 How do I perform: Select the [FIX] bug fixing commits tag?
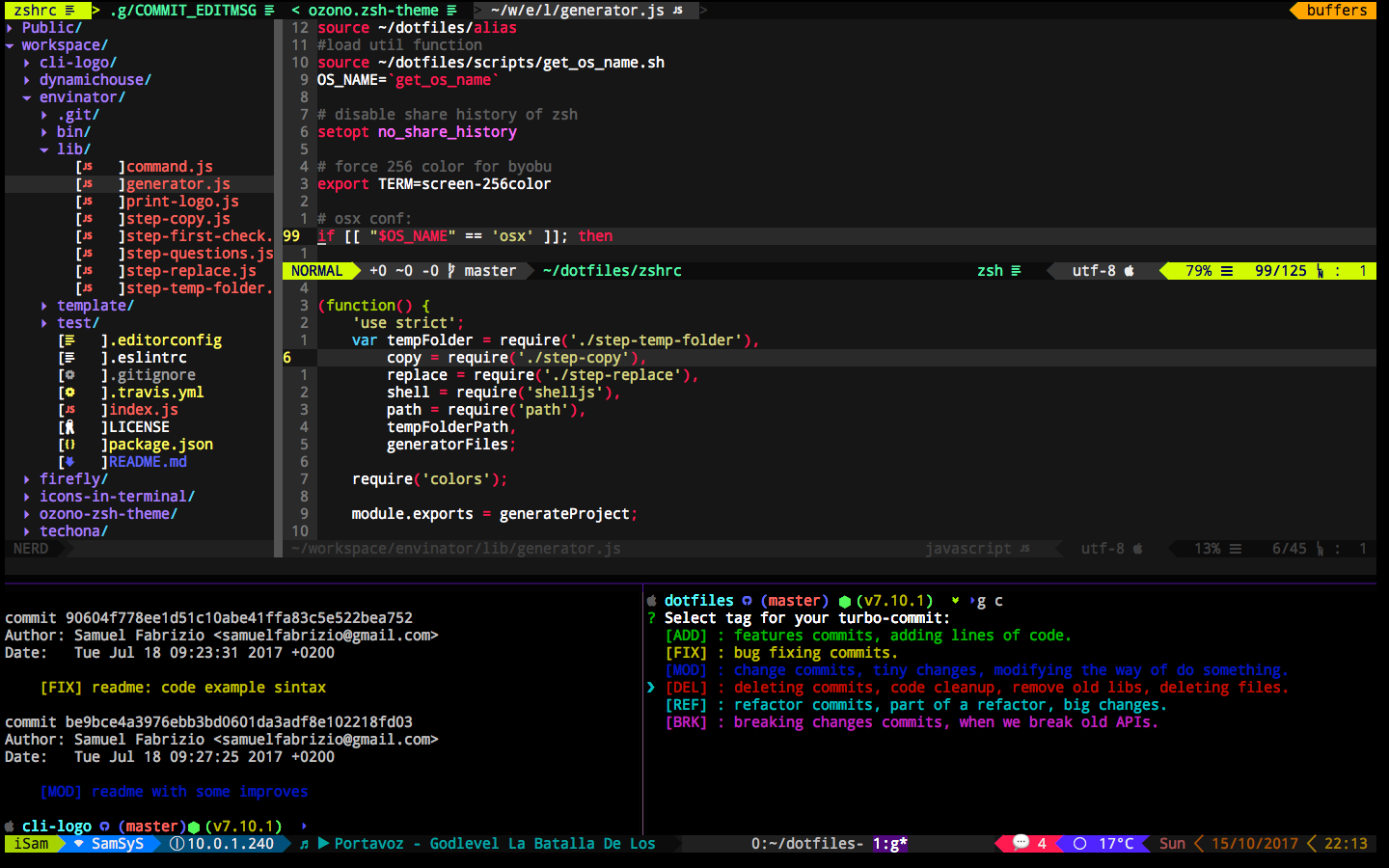(781, 653)
